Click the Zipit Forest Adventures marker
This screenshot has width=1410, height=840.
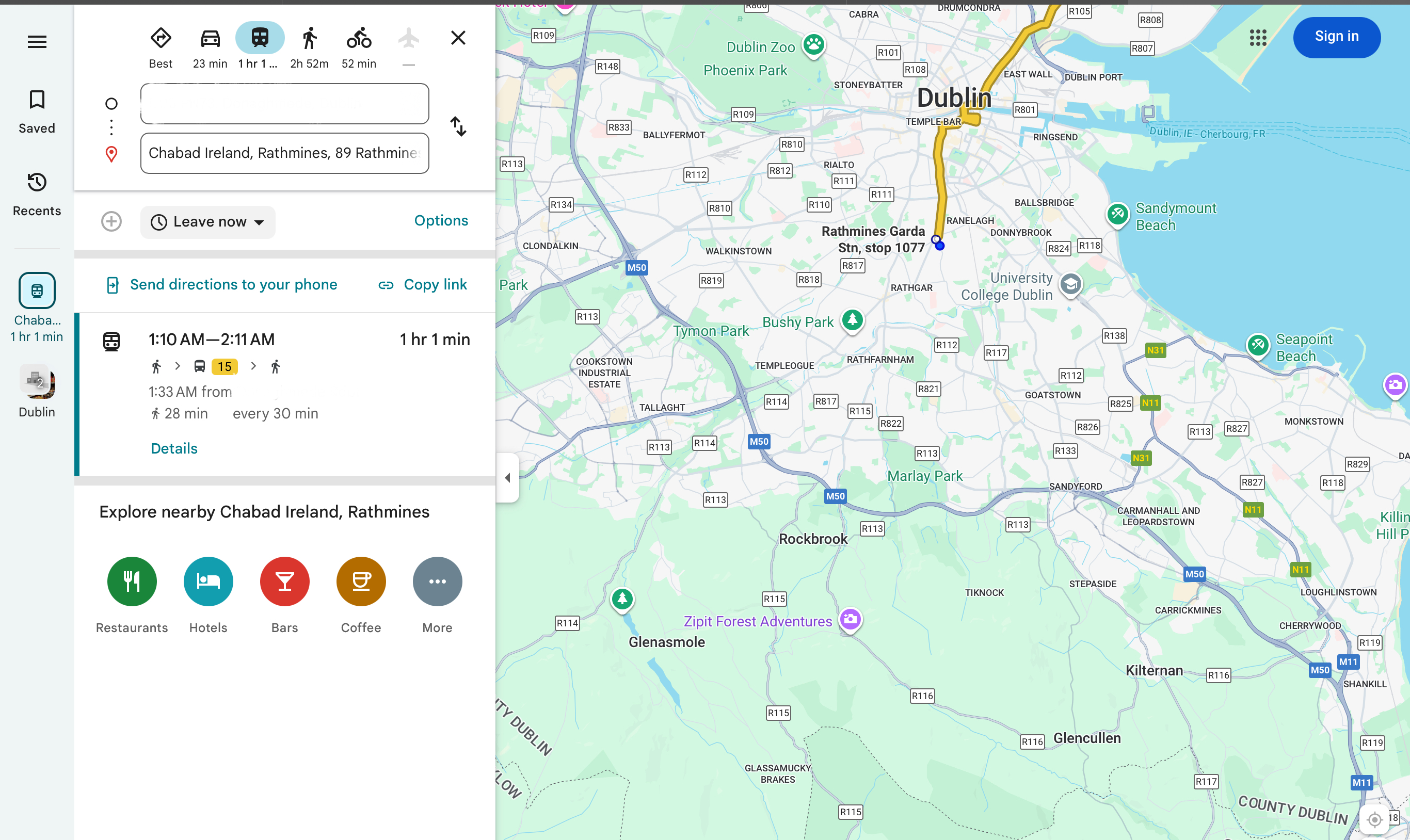(x=850, y=619)
